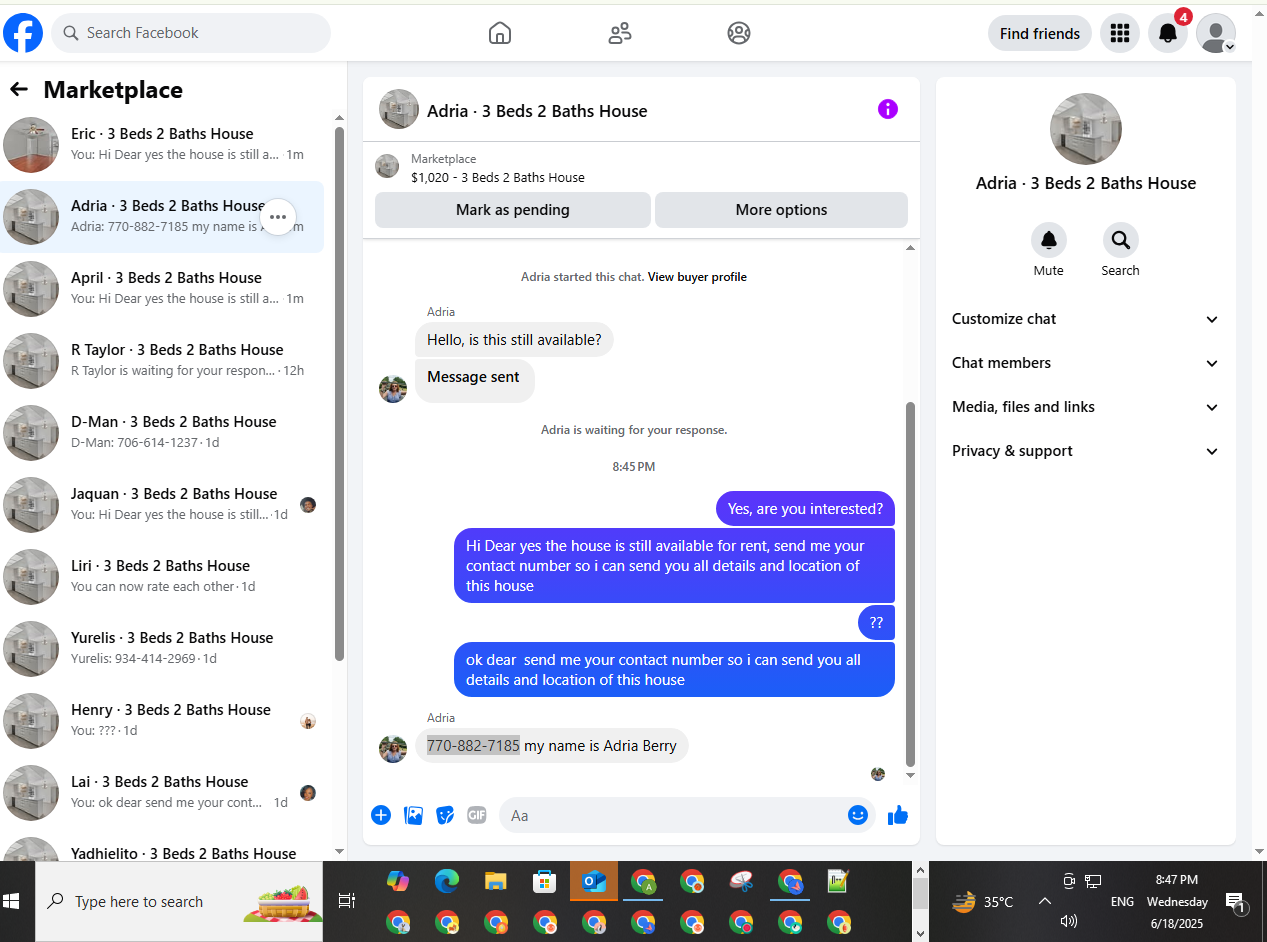Open Eric's conversation in the list
1267x942 pixels.
click(163, 145)
